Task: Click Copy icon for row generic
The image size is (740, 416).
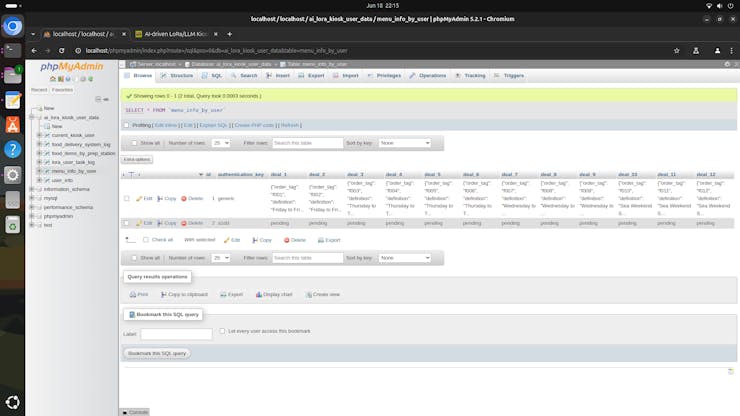Action: (160, 199)
